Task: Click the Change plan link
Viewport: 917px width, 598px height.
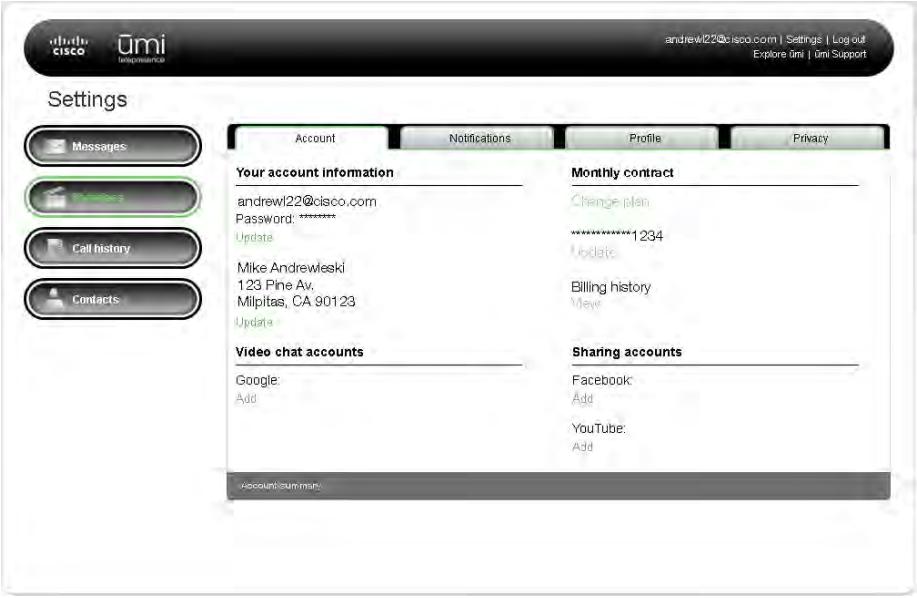Action: click(x=609, y=201)
